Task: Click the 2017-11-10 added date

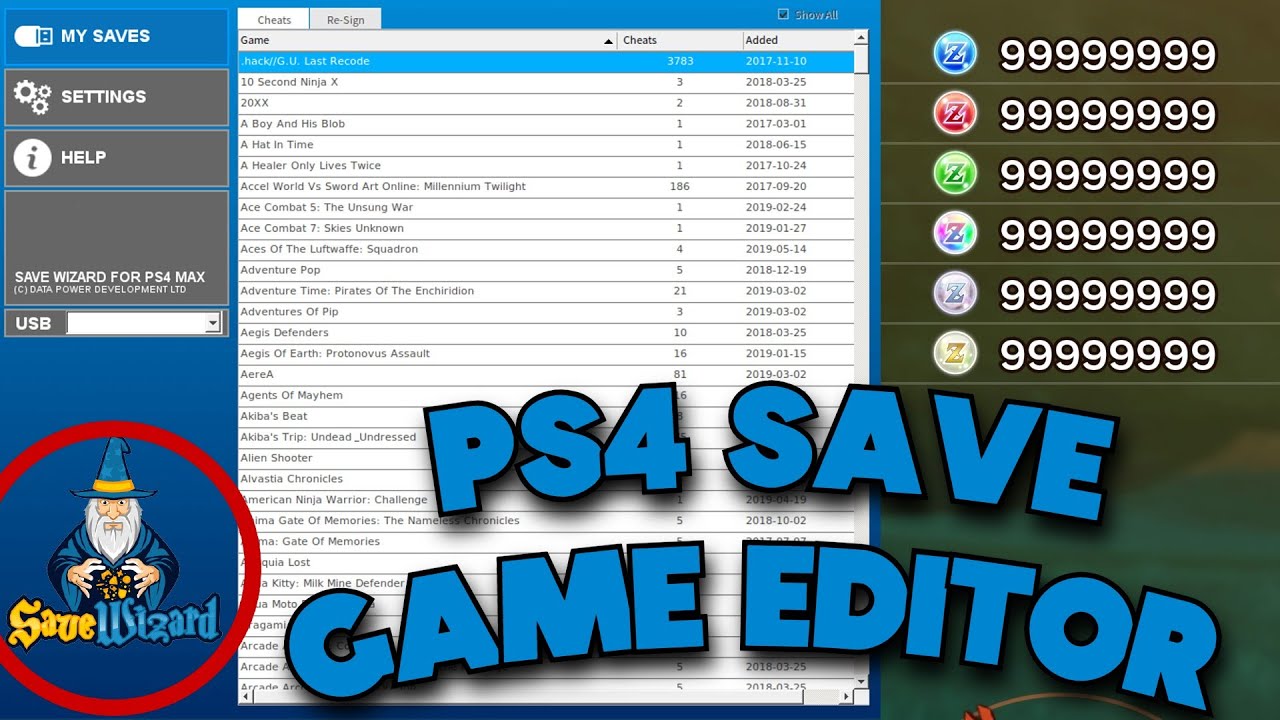Action: pyautogui.click(x=776, y=61)
